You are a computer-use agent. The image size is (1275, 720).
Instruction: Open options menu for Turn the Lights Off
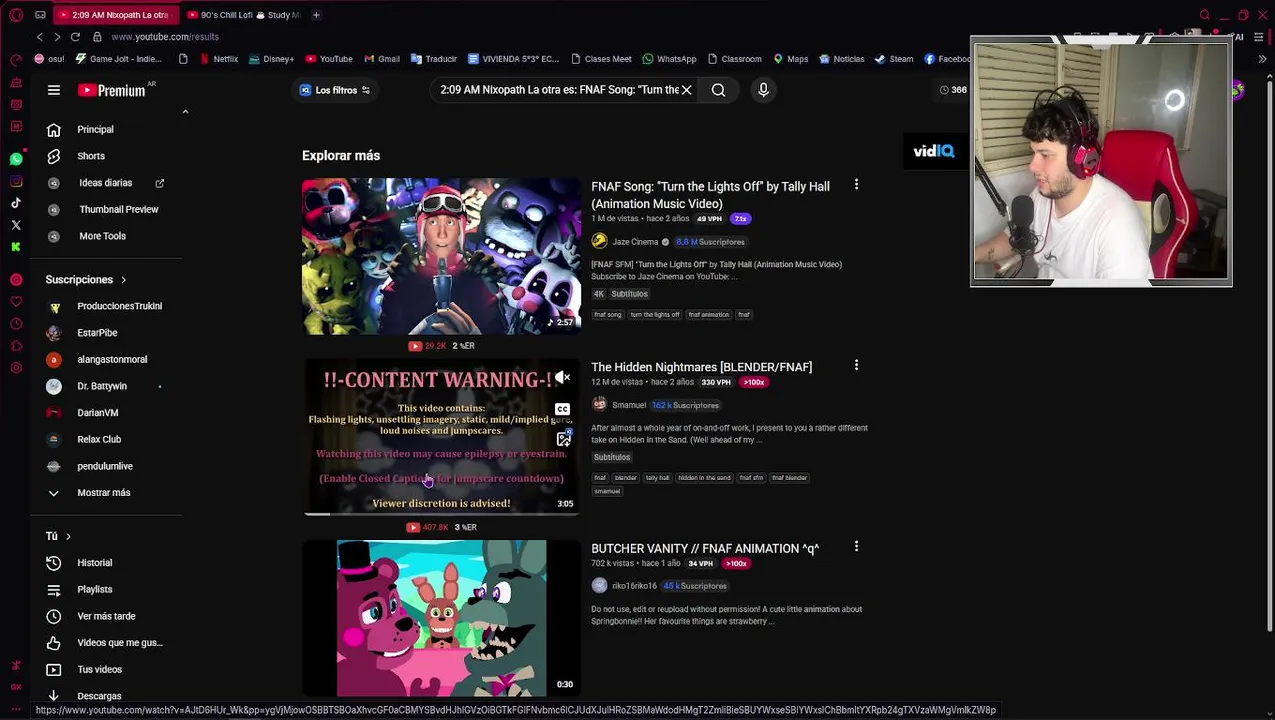point(856,185)
